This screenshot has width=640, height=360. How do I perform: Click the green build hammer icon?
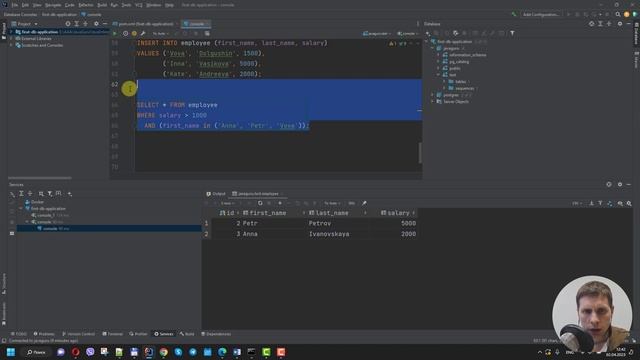coord(514,14)
